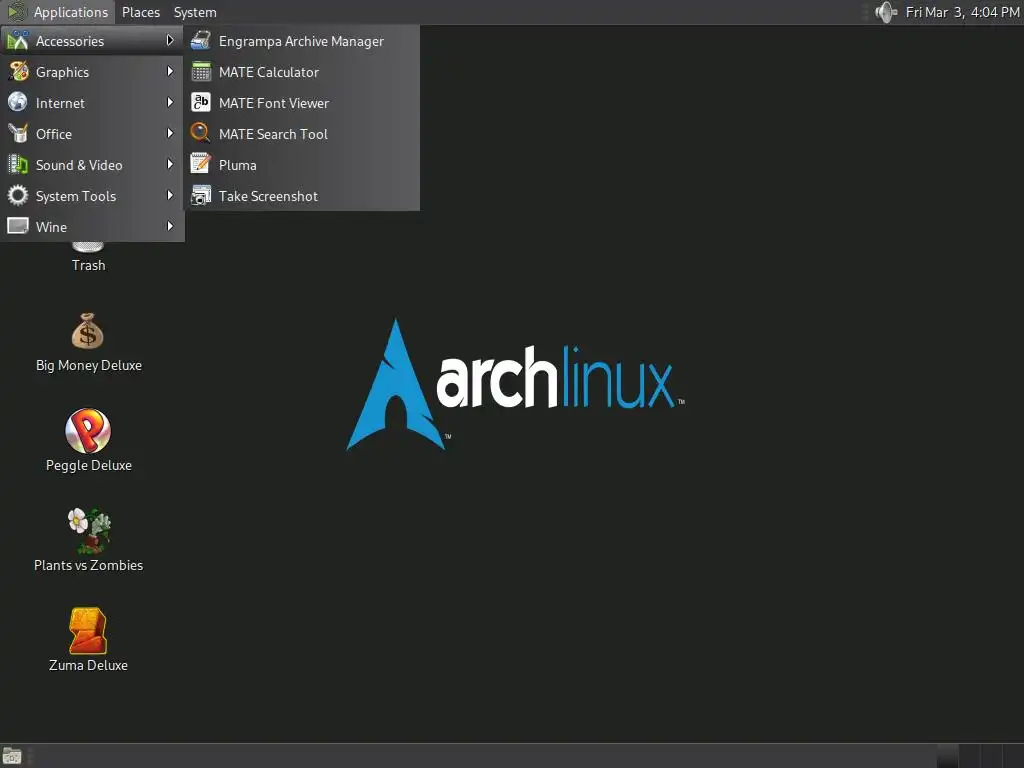Click the MATE Search Tool magnifier icon
The height and width of the screenshot is (768, 1024).
point(200,133)
